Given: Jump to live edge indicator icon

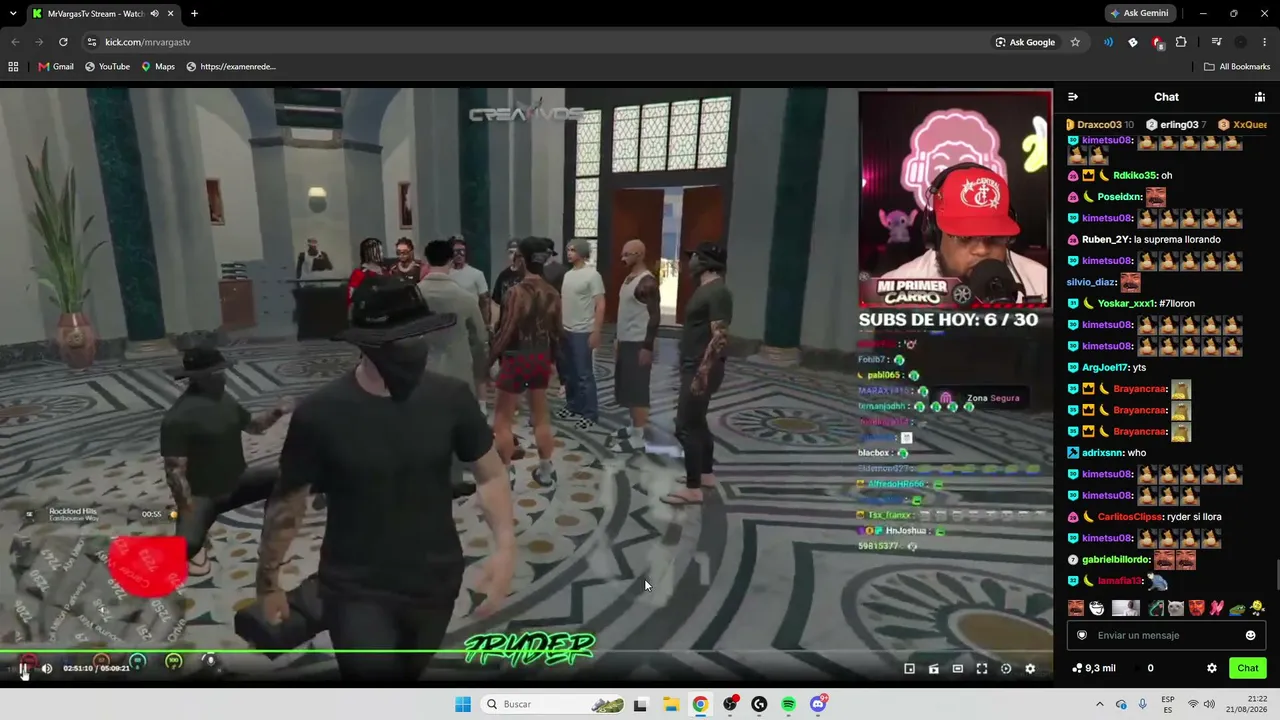Looking at the screenshot, I should click(1006, 669).
